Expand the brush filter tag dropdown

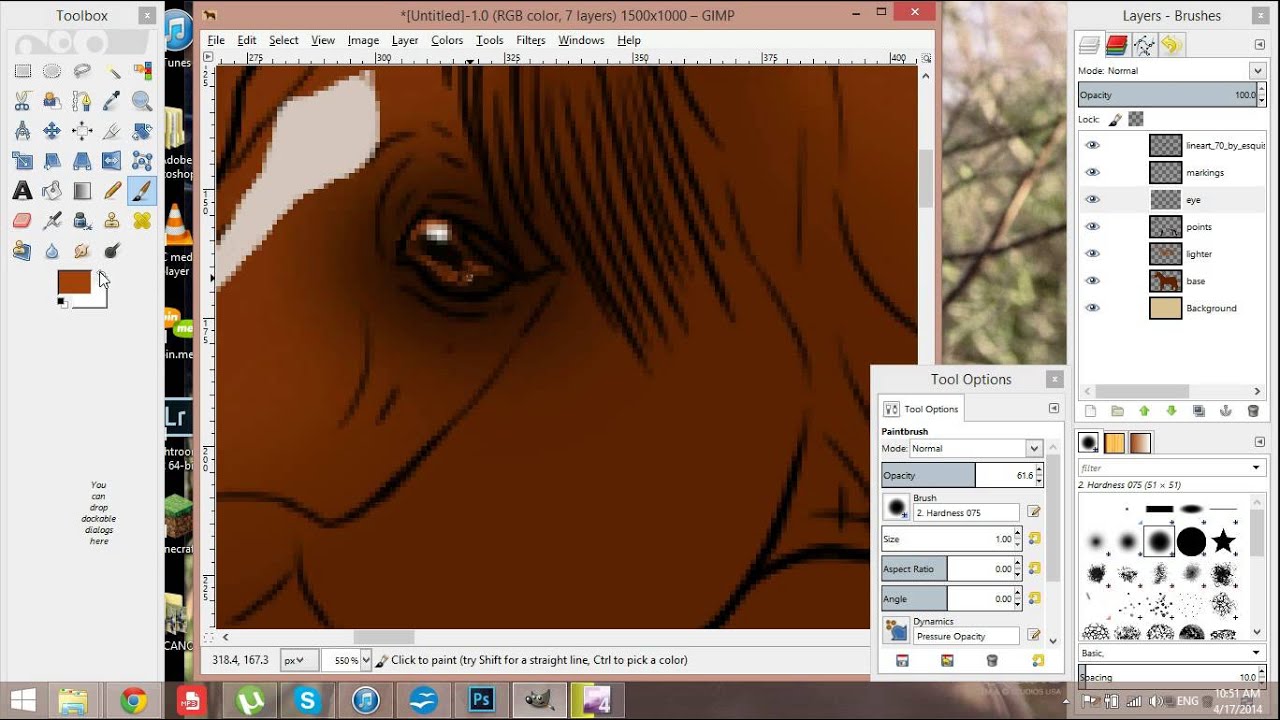pos(1256,468)
